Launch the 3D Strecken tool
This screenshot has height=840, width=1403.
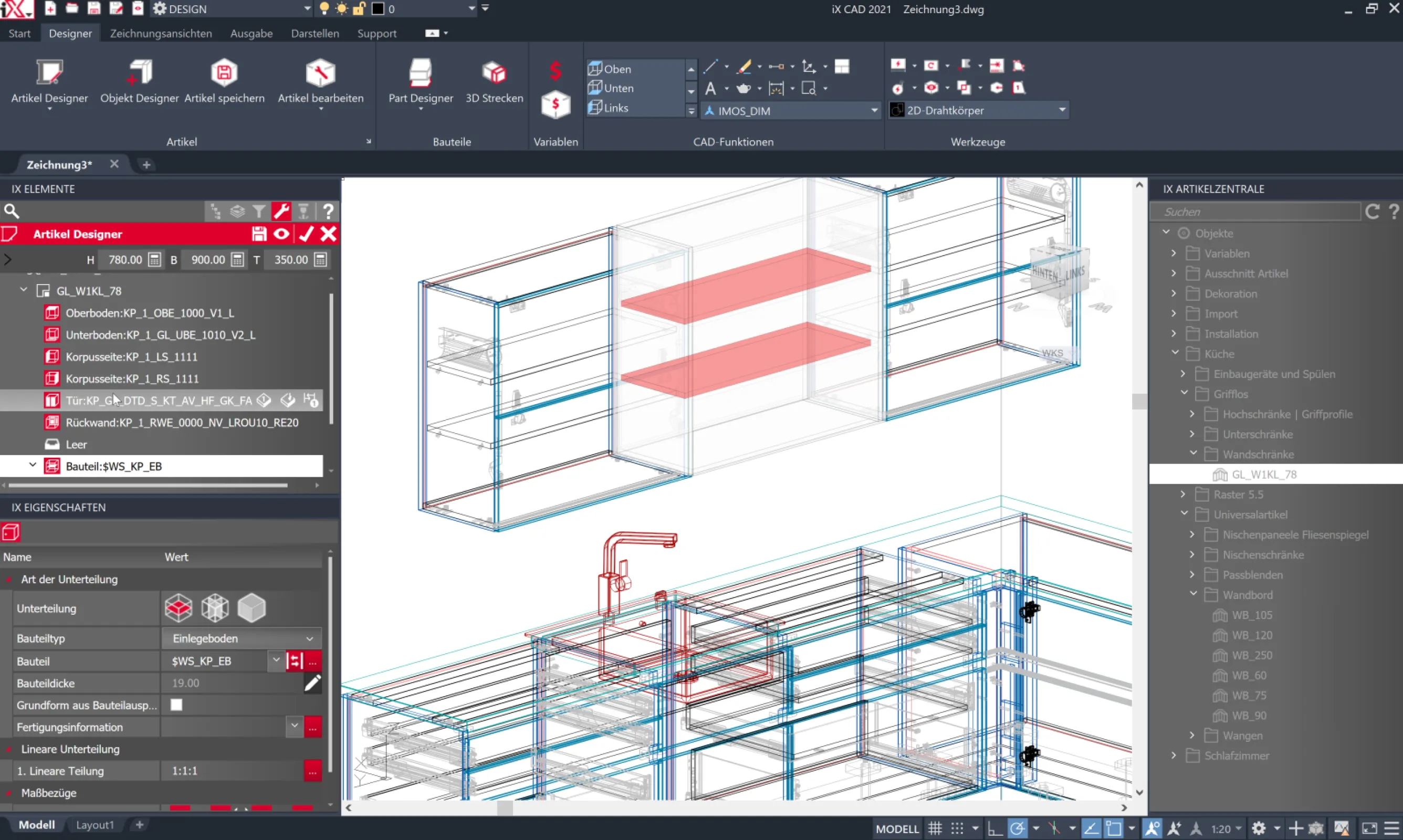coord(494,73)
